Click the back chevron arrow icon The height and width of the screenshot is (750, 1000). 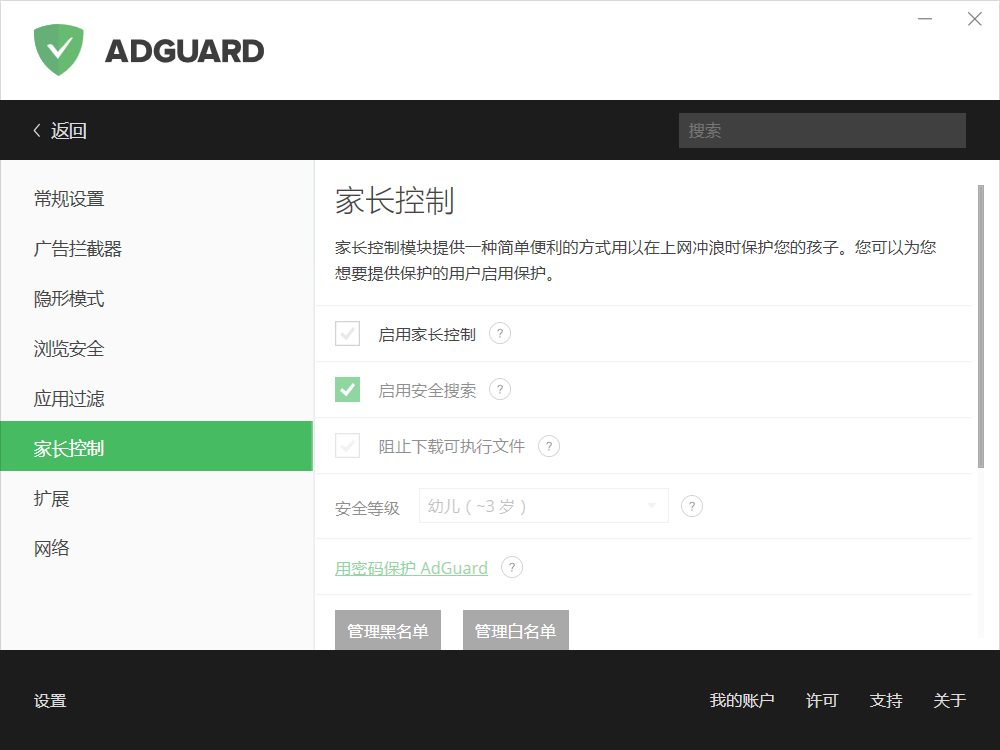coord(37,130)
